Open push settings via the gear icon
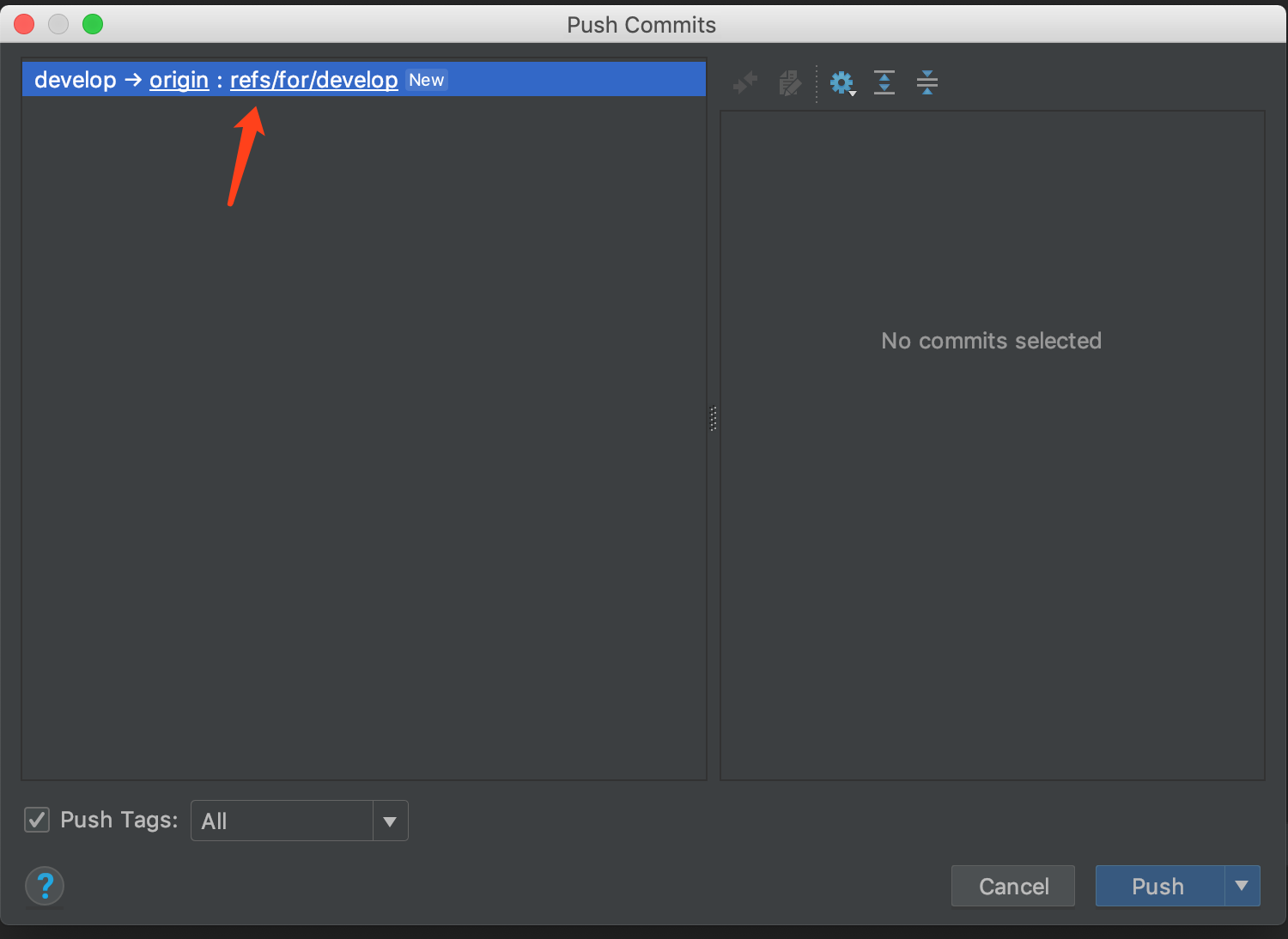 [840, 82]
